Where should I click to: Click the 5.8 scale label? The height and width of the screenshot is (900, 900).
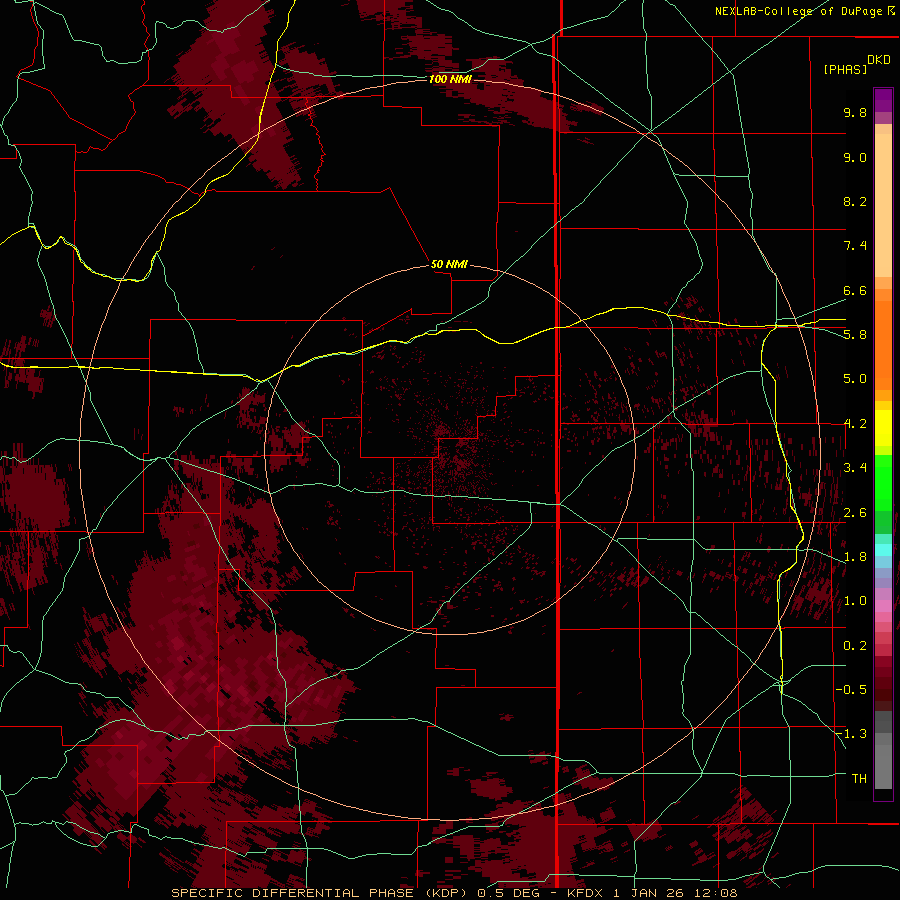click(855, 335)
